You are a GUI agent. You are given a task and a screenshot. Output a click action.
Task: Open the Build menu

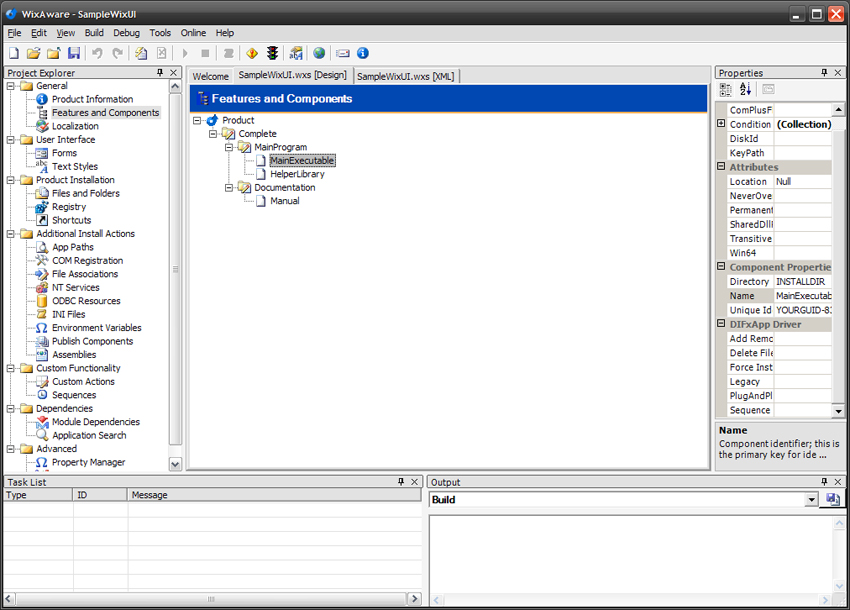(94, 33)
